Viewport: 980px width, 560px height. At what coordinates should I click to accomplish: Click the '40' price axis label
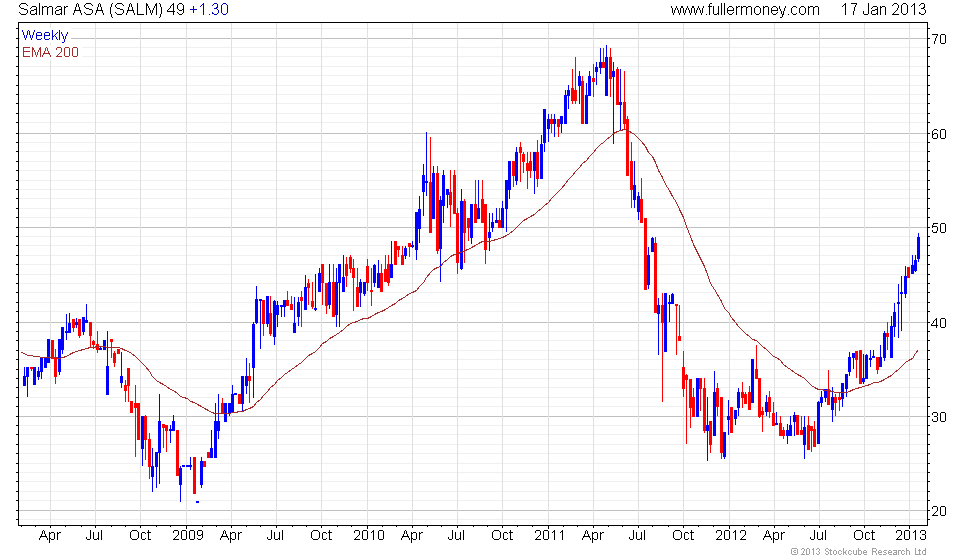(939, 323)
